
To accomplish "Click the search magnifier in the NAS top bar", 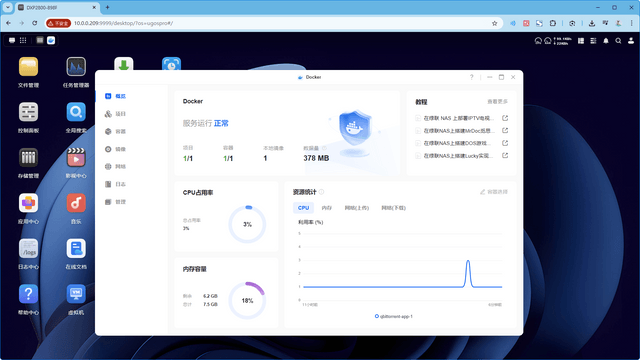I will 618,41.
